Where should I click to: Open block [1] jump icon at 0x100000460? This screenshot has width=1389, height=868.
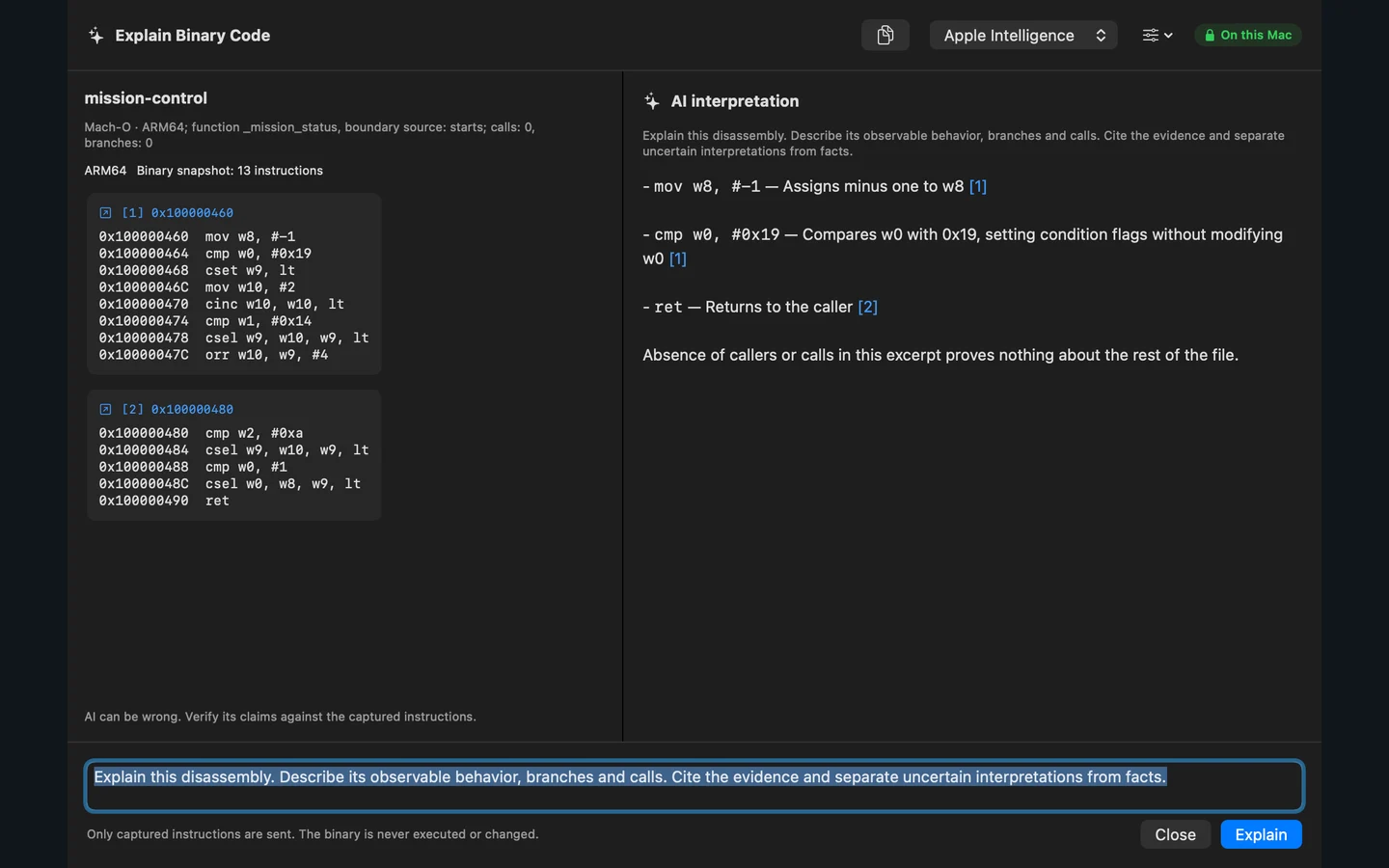[105, 213]
